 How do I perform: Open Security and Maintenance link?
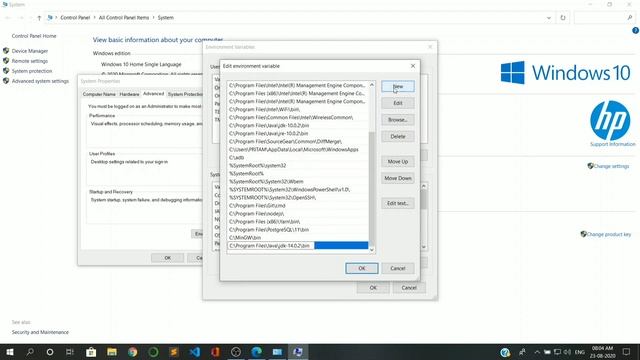click(40, 332)
